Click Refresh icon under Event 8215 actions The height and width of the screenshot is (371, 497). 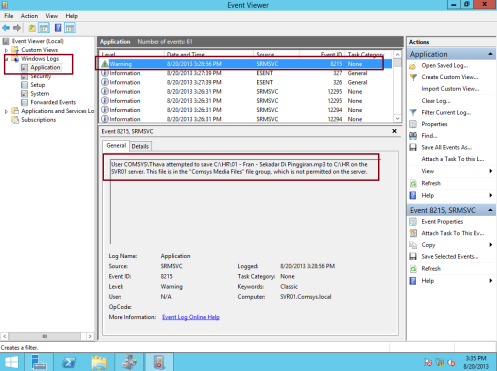tap(413, 269)
